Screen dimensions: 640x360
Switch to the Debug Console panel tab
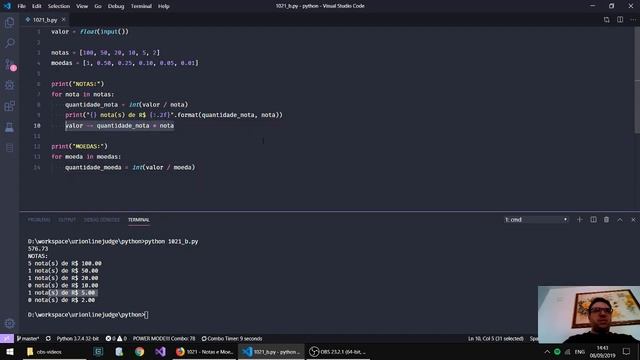(102, 220)
